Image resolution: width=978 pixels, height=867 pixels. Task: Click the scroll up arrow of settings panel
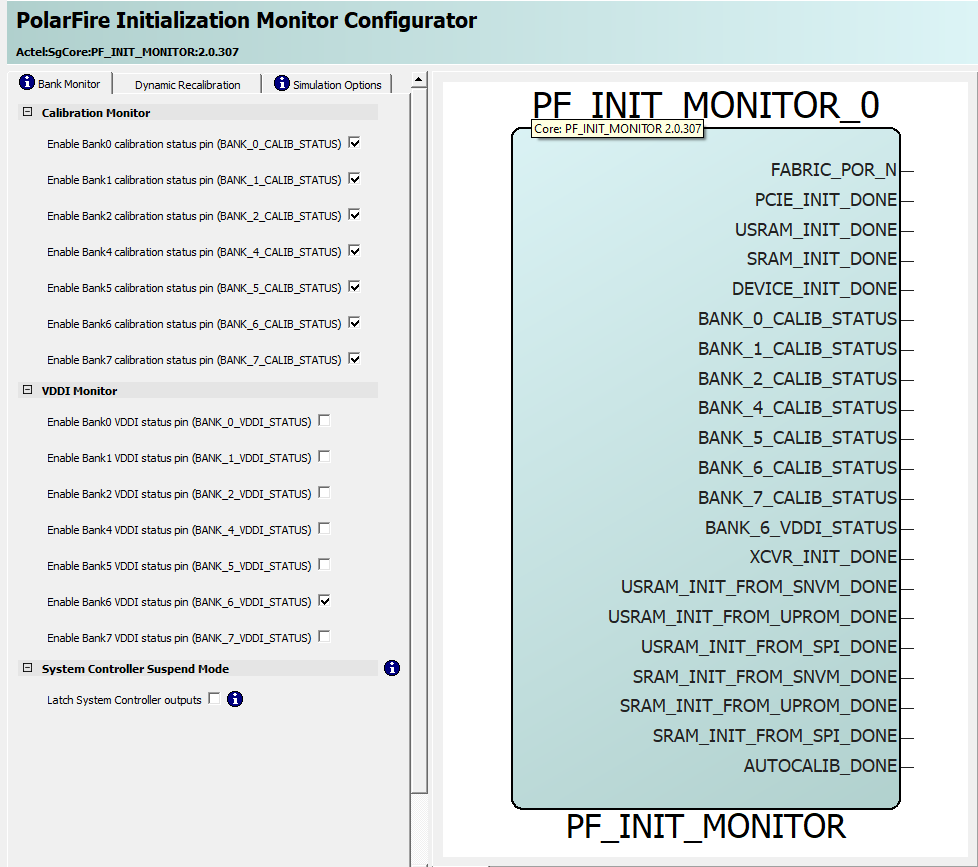tap(419, 79)
